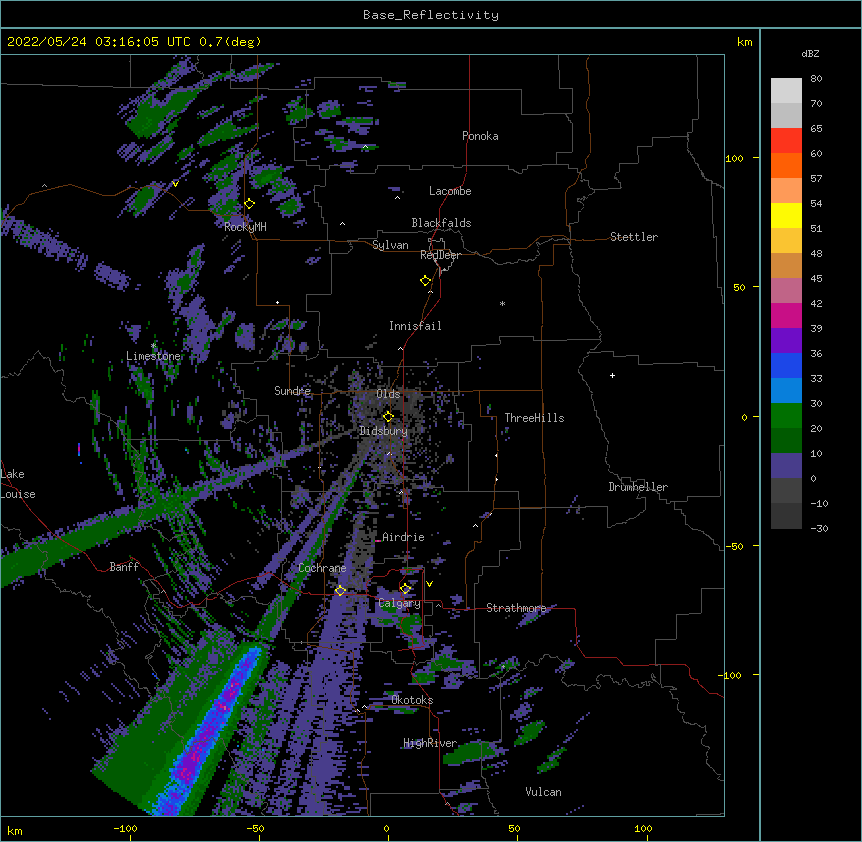Click the HighRiver town label
Viewport: 862px width, 842px height.
[430, 743]
